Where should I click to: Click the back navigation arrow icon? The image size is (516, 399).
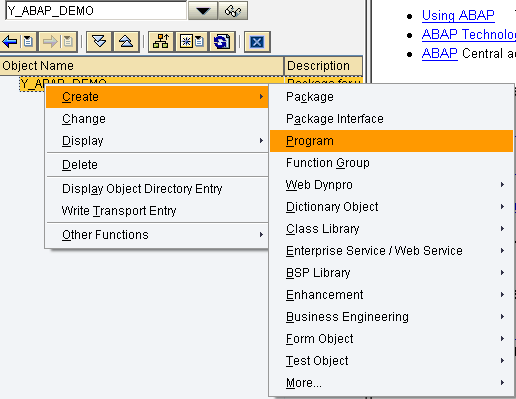tap(9, 42)
